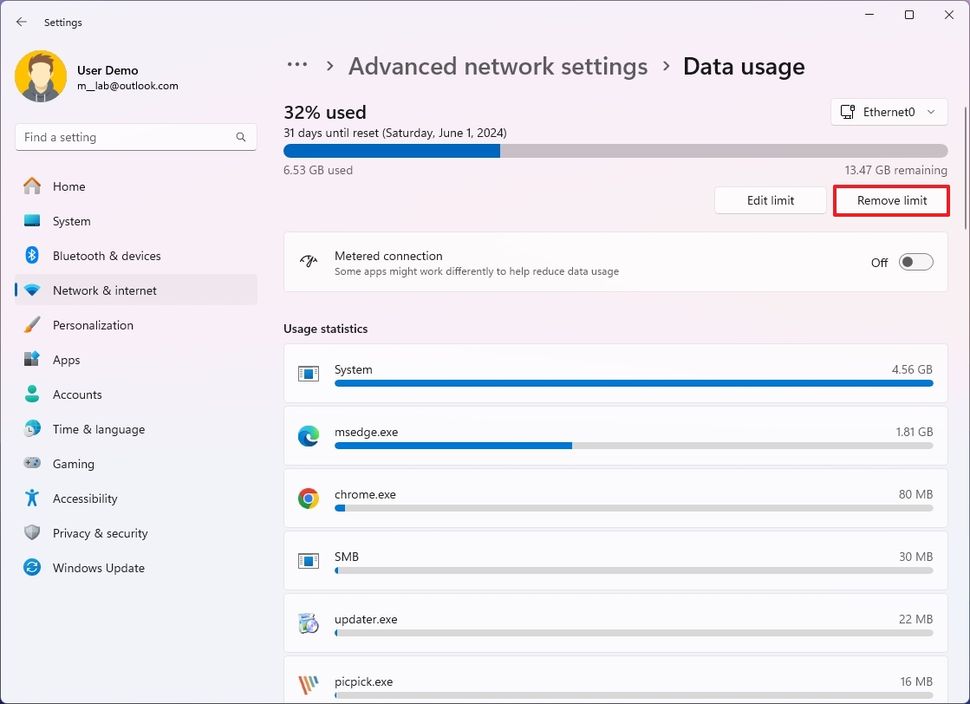
Task: Click the Edge icon next to msedge.exe
Action: (x=308, y=435)
